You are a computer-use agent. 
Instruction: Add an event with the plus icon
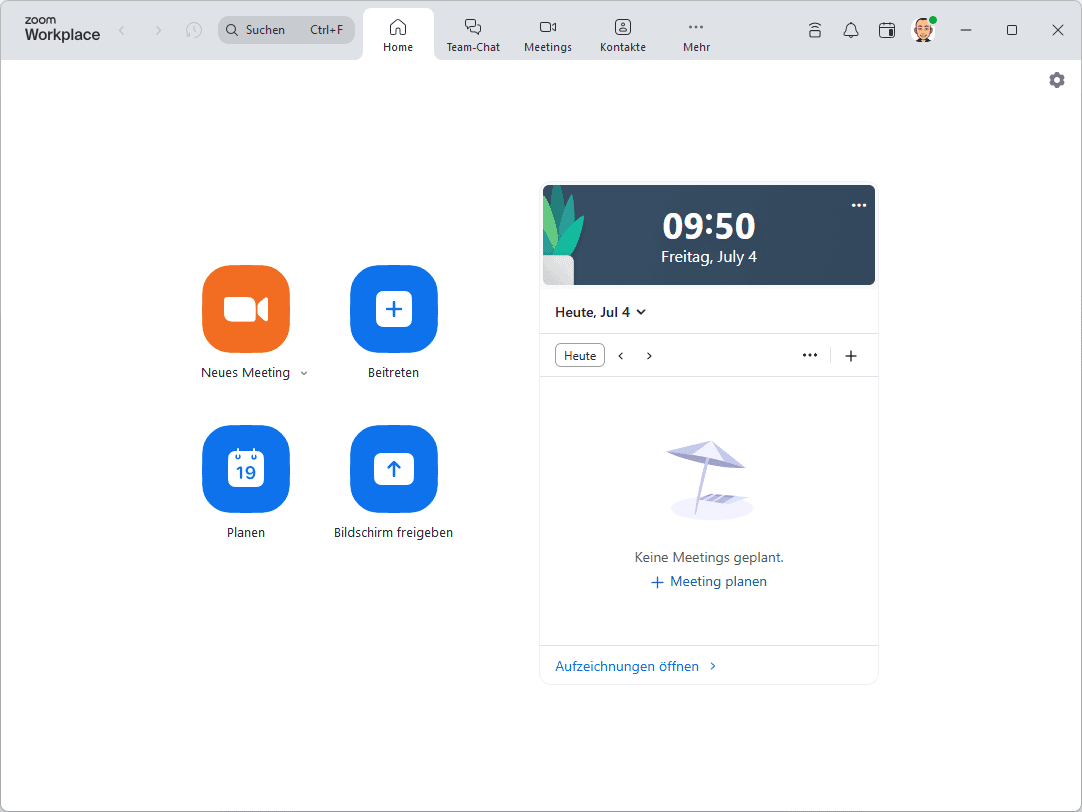point(851,356)
